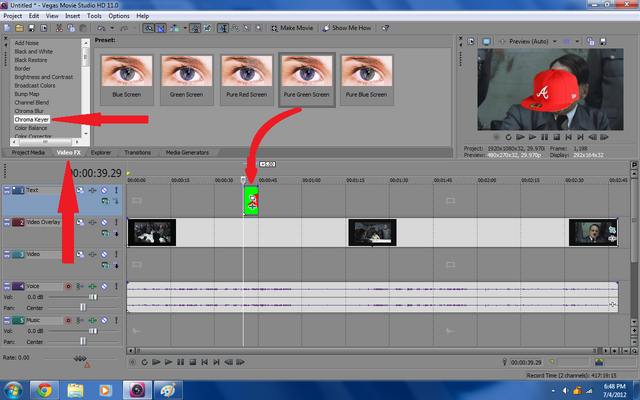The image size is (640, 400).
Task: Click Preview on external monitor icon
Action: click(x=486, y=42)
